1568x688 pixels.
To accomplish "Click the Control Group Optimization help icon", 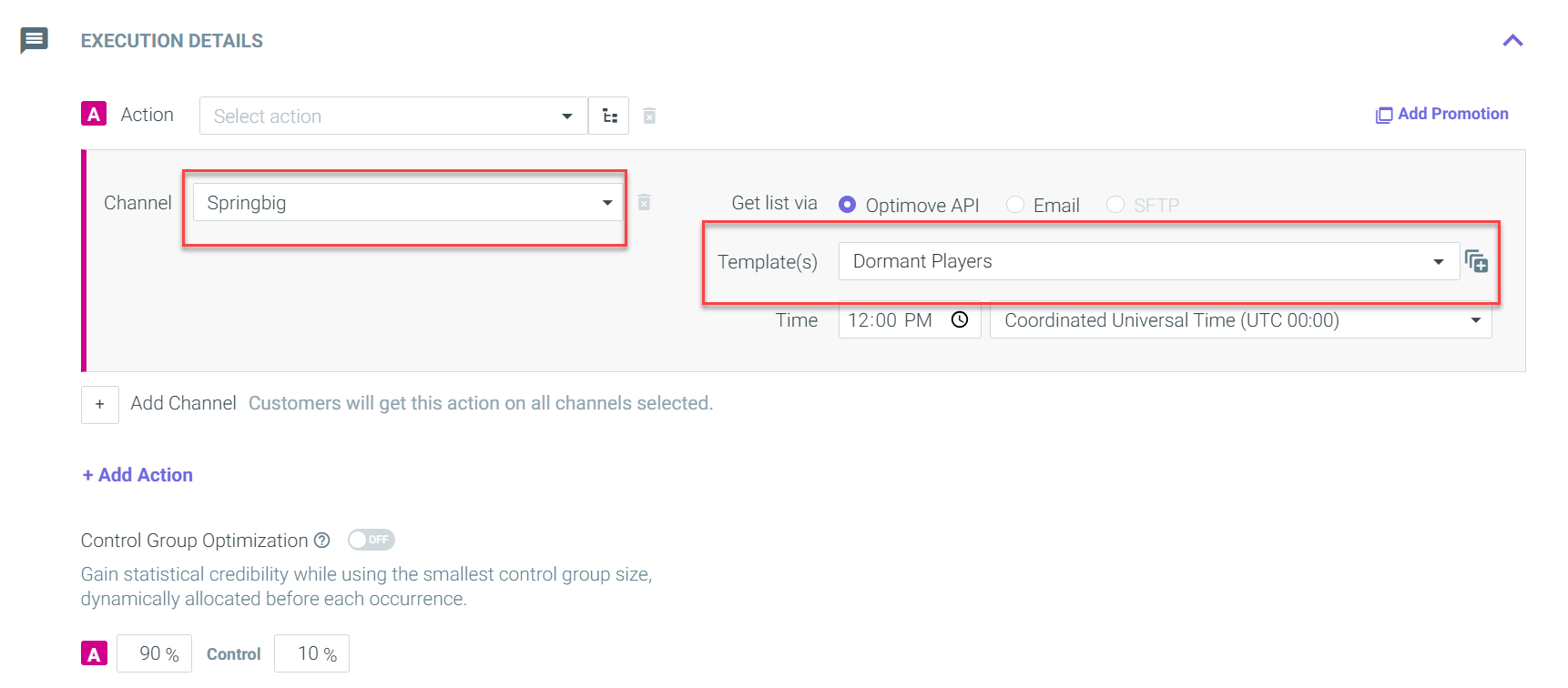I will tap(322, 540).
